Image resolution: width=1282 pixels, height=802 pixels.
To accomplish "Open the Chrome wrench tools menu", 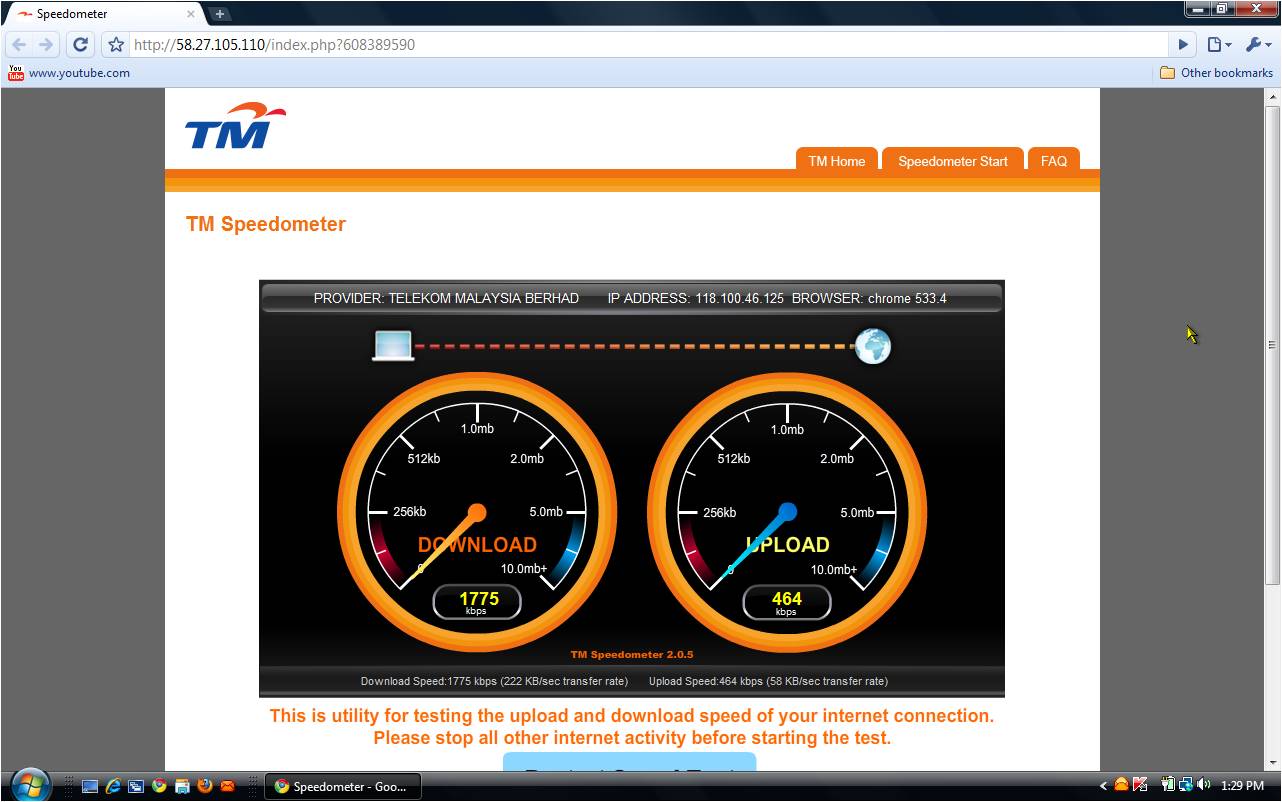I will [x=1257, y=44].
